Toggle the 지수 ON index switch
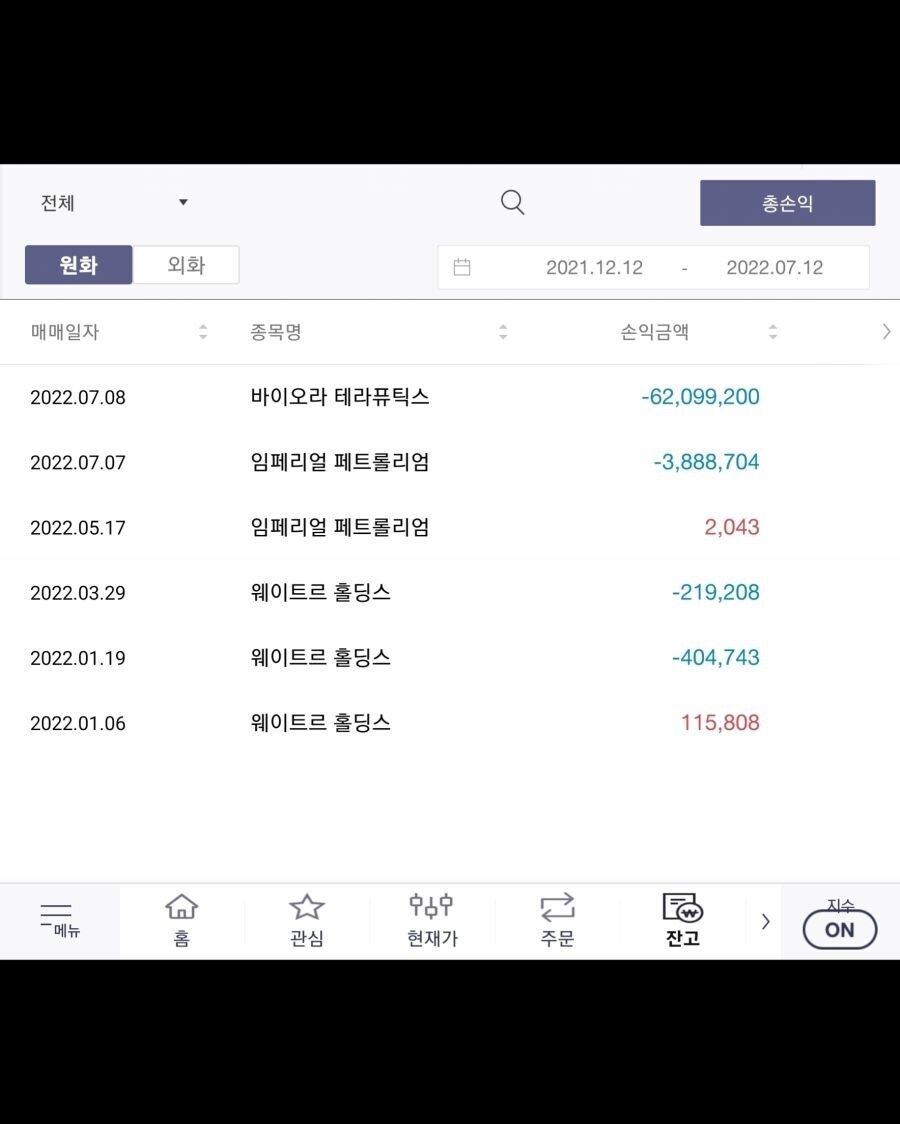900x1124 pixels. point(839,929)
